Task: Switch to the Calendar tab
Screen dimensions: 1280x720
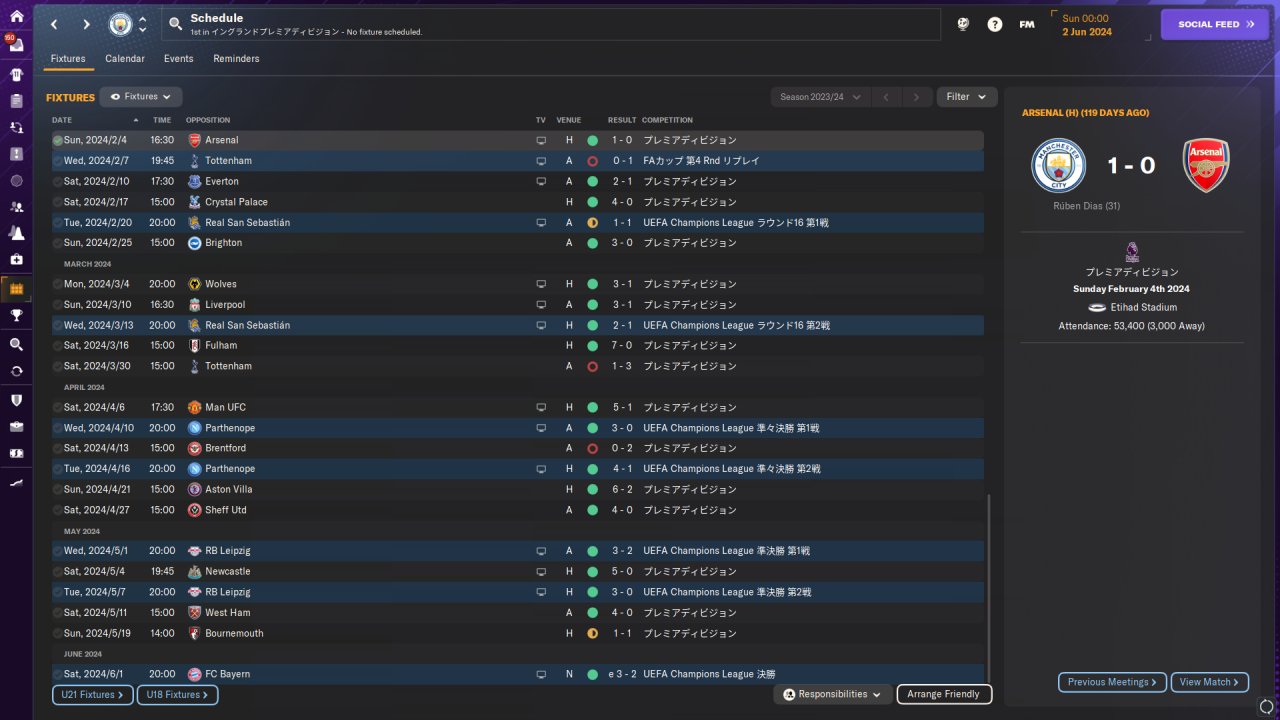Action: click(x=125, y=59)
